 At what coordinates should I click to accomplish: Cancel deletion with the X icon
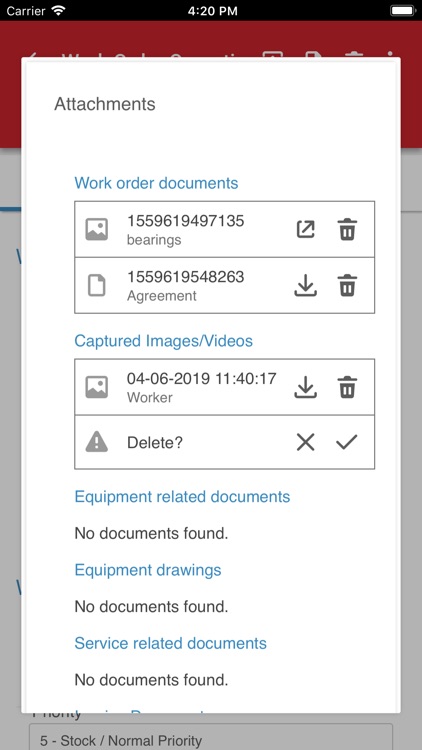(305, 442)
